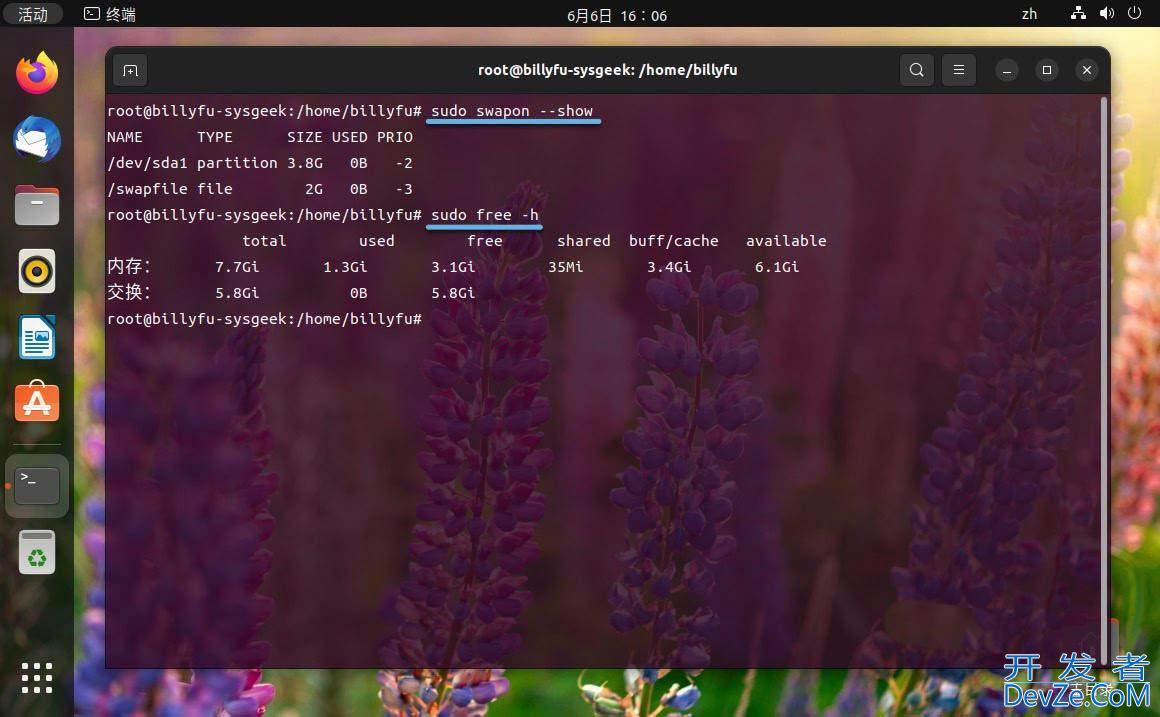The width and height of the screenshot is (1160, 717).
Task: Launch Thunderbird mail from the dock
Action: [37, 139]
